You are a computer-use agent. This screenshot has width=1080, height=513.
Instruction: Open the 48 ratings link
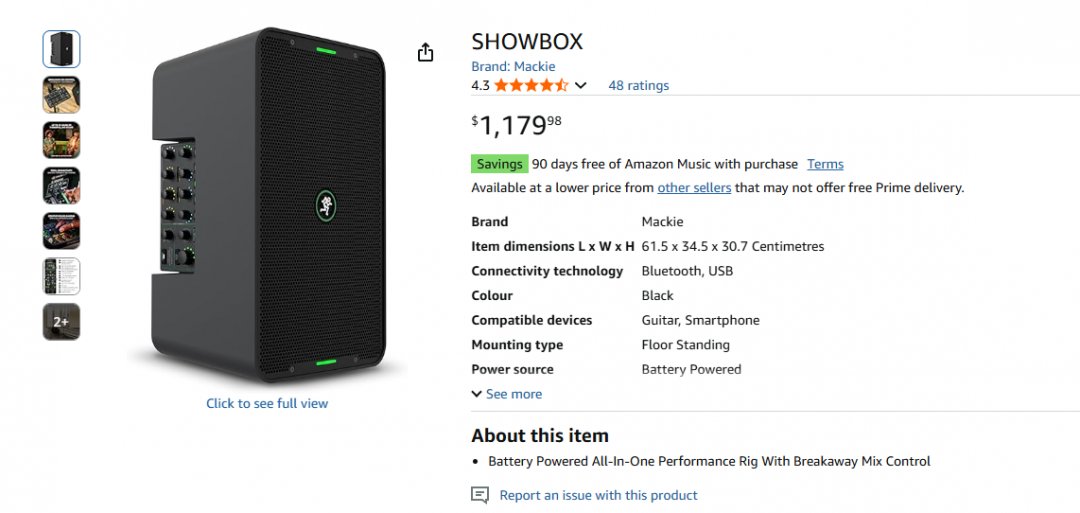[x=638, y=86]
